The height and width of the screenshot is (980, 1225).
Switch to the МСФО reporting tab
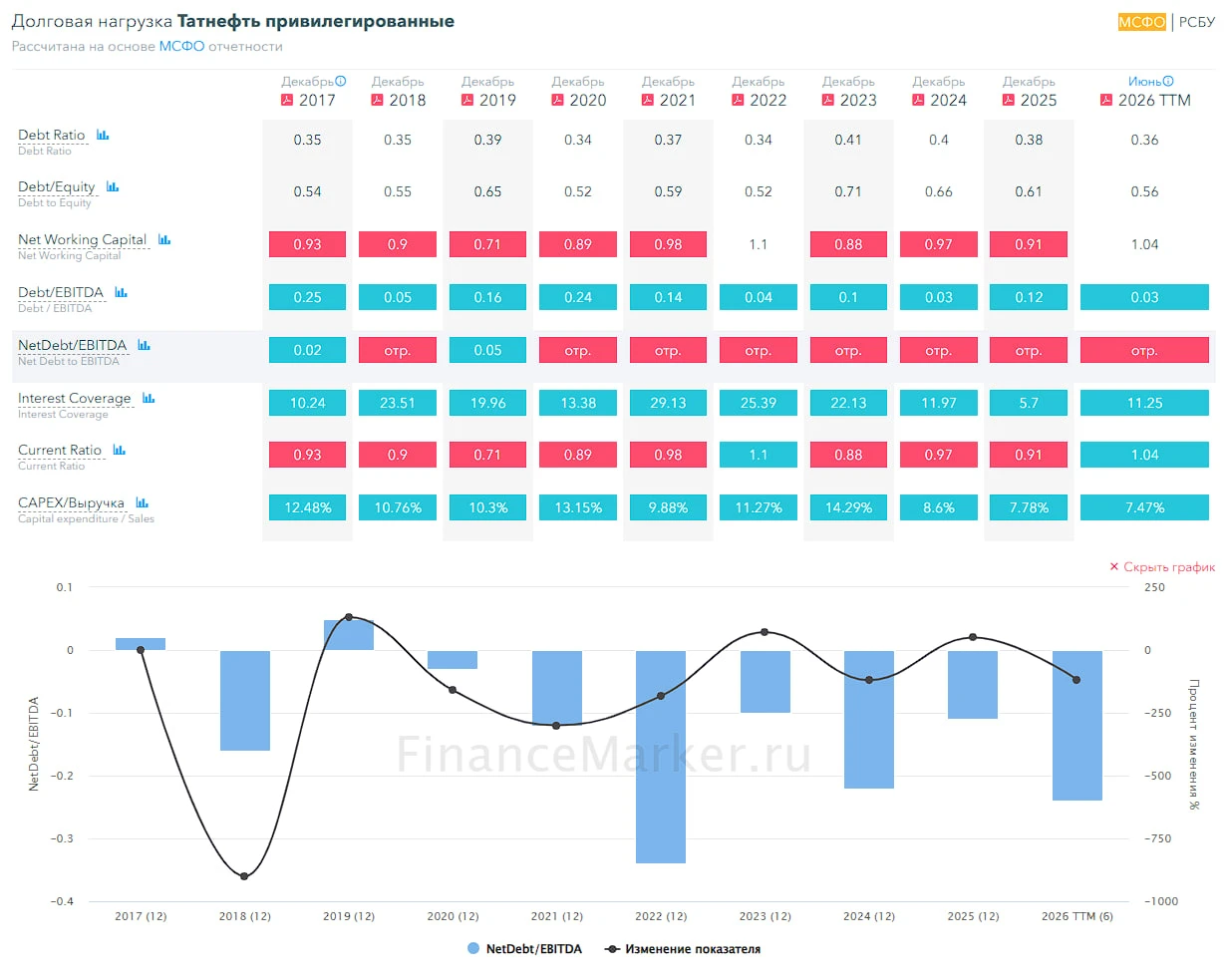1142,22
